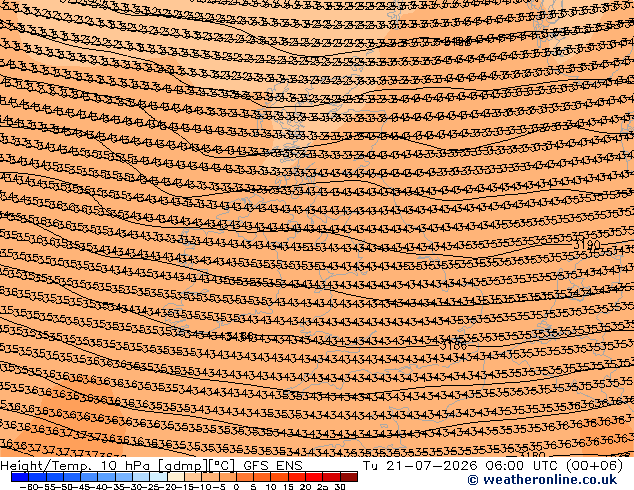Viewport: 634px width, 490px height.
Task: Click the [gdmp] unit label
Action: pyautogui.click(x=182, y=466)
